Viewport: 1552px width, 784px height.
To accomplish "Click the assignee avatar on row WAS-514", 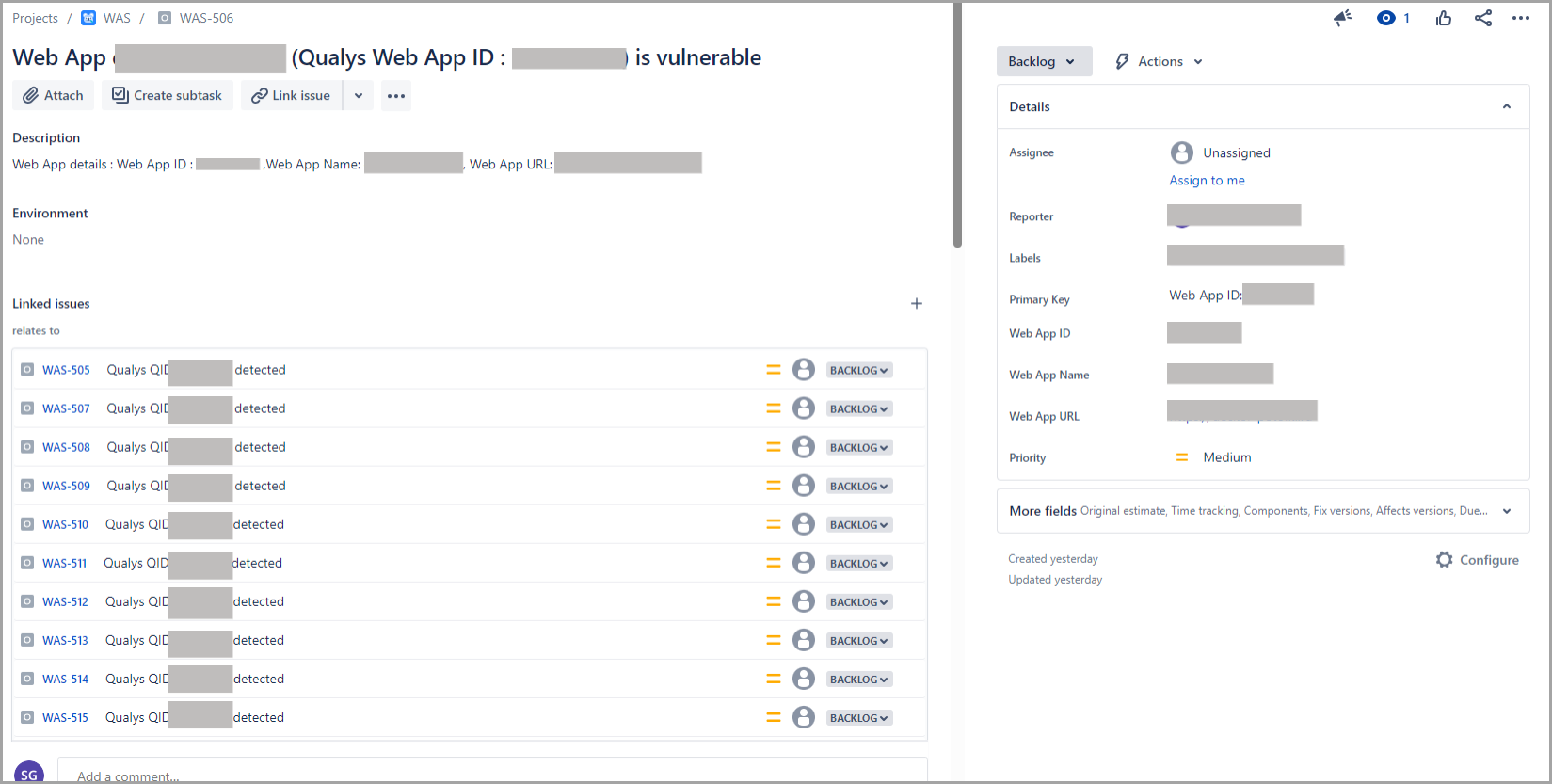I will click(803, 678).
